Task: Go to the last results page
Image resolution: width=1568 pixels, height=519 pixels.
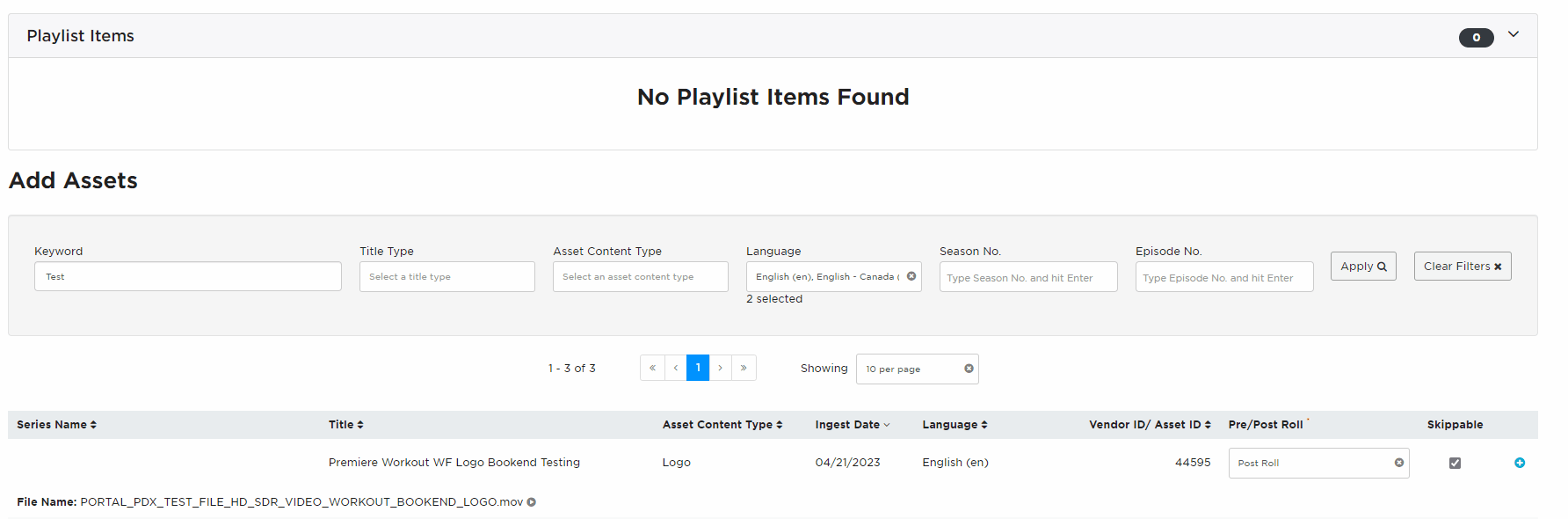Action: pyautogui.click(x=744, y=368)
